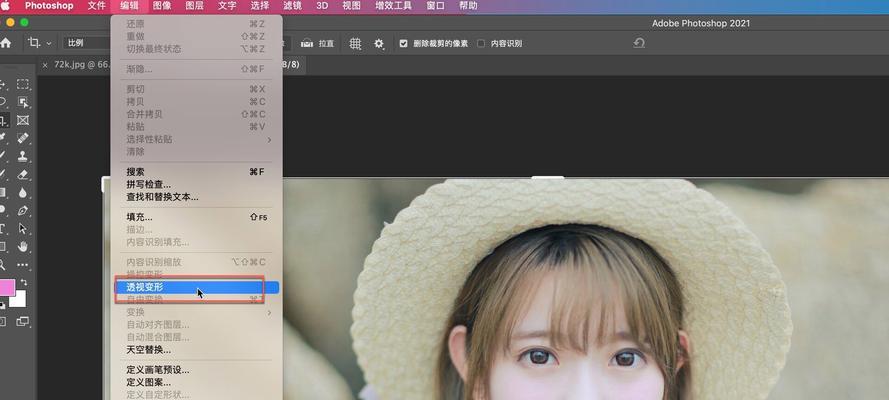The height and width of the screenshot is (400, 889).
Task: Enable the 内容识别 checkbox
Action: click(481, 44)
